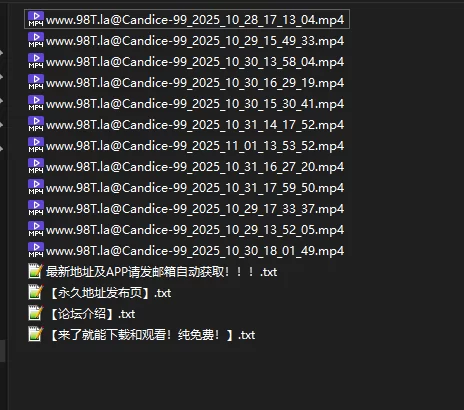Click MP4 icon of 10_29_15_49_33 file

pyautogui.click(x=36, y=40)
